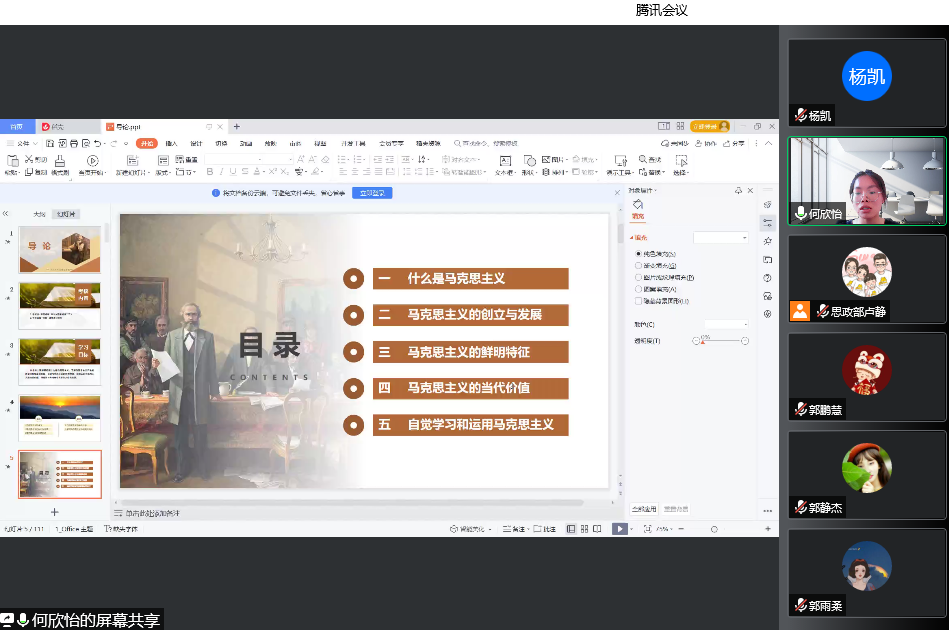Switch to reading view book icon

point(597,529)
